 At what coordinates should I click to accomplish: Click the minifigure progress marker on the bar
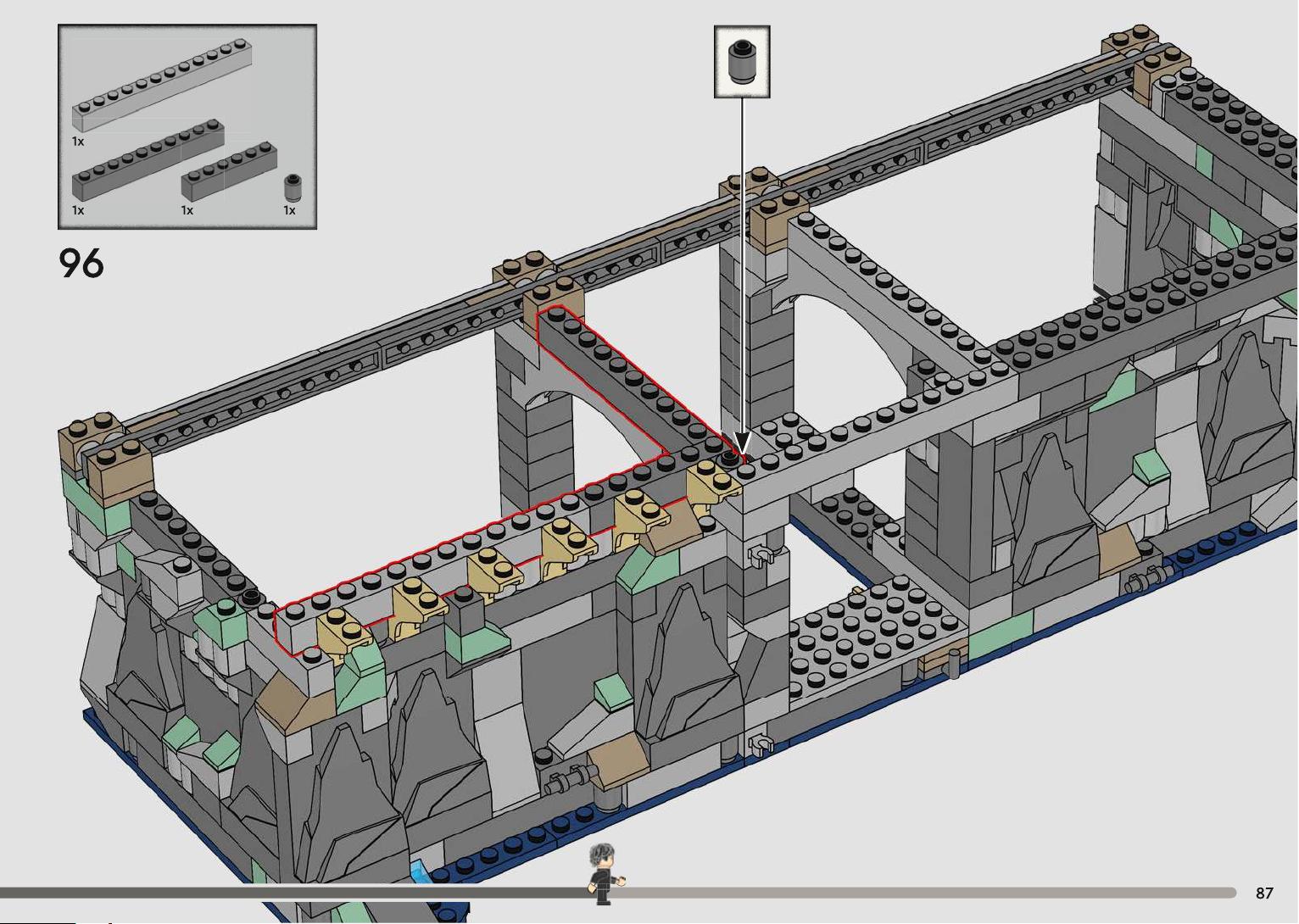pos(604,873)
